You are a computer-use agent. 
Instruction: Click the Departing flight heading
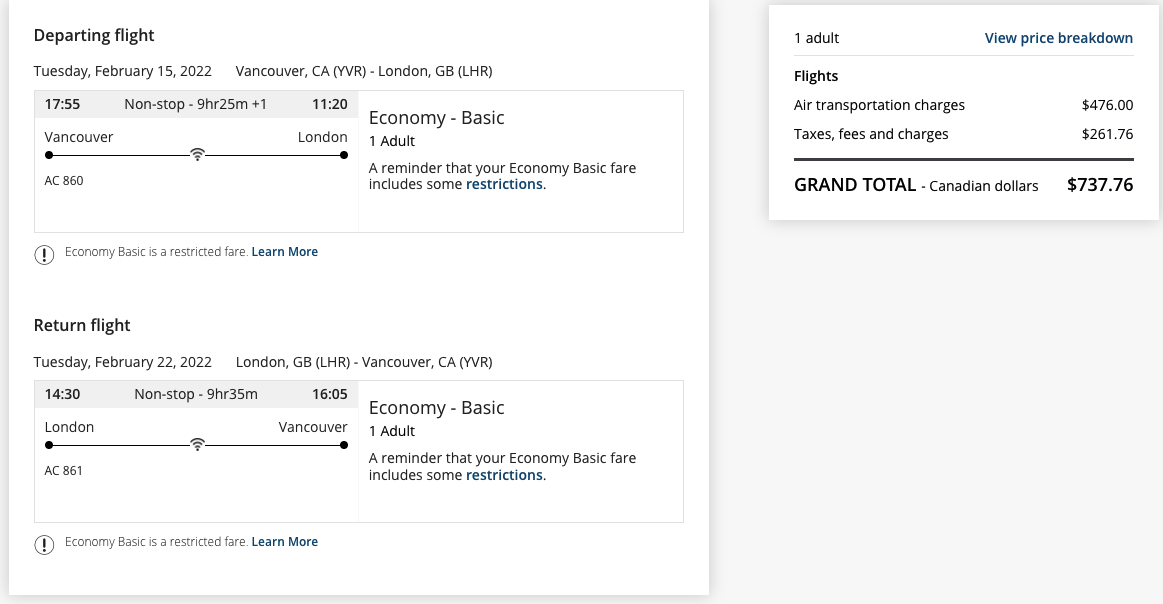94,36
